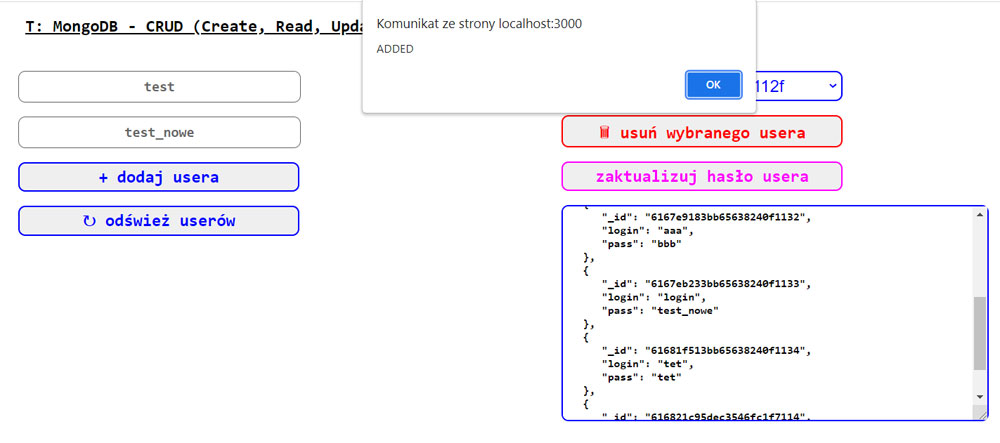Click the plus icon on dodaj usera

102,177
